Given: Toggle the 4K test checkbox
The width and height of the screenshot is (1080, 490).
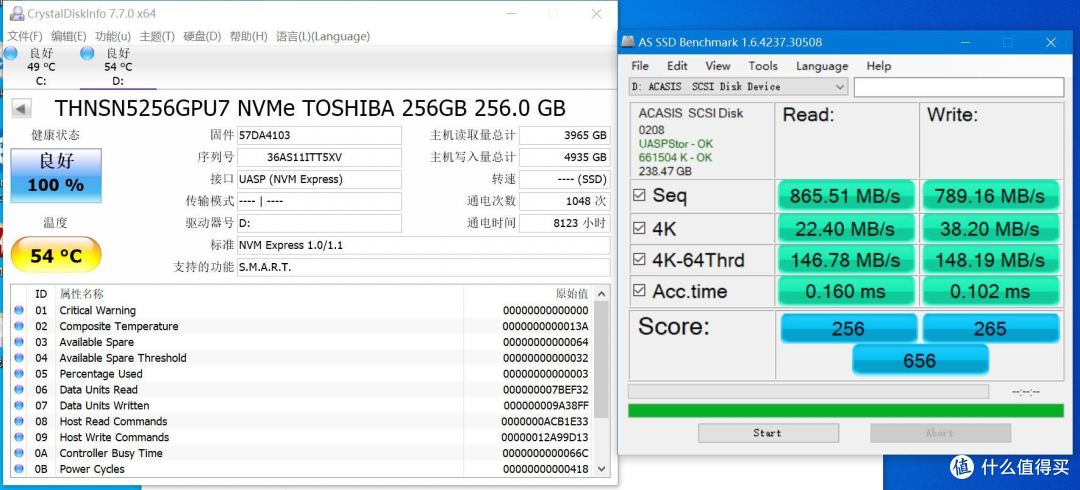Looking at the screenshot, I should [x=639, y=228].
